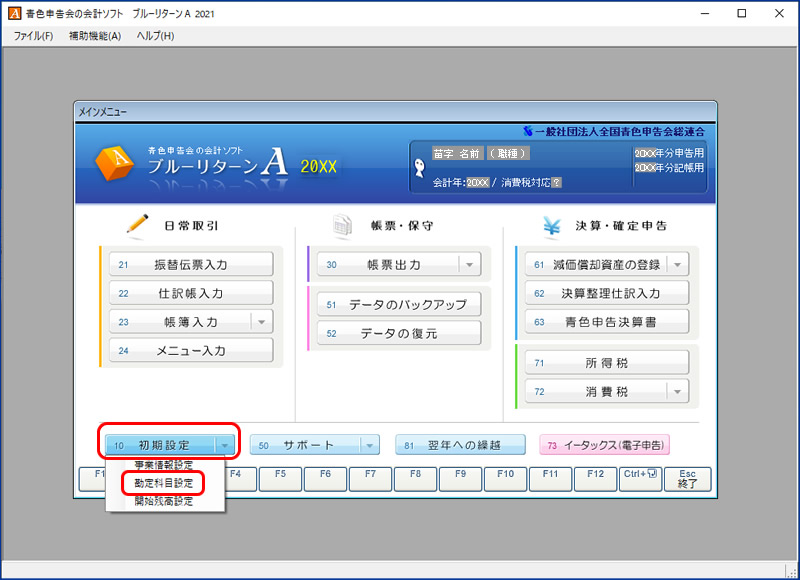Open データのバックアップ
The height and width of the screenshot is (580, 800).
pos(399,305)
